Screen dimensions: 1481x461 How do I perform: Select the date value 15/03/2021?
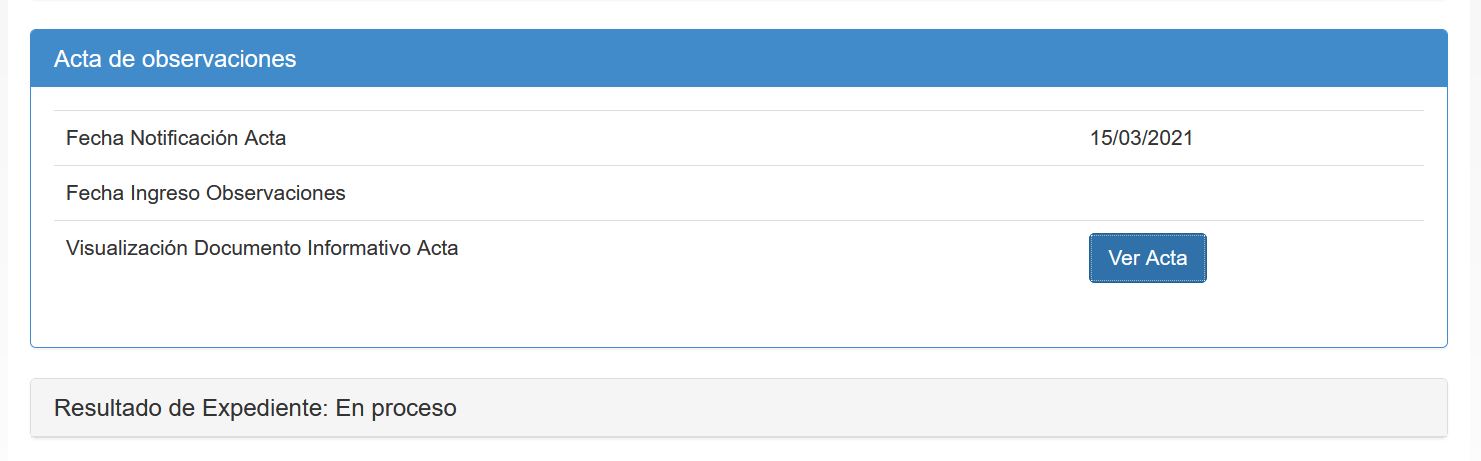click(x=1141, y=138)
